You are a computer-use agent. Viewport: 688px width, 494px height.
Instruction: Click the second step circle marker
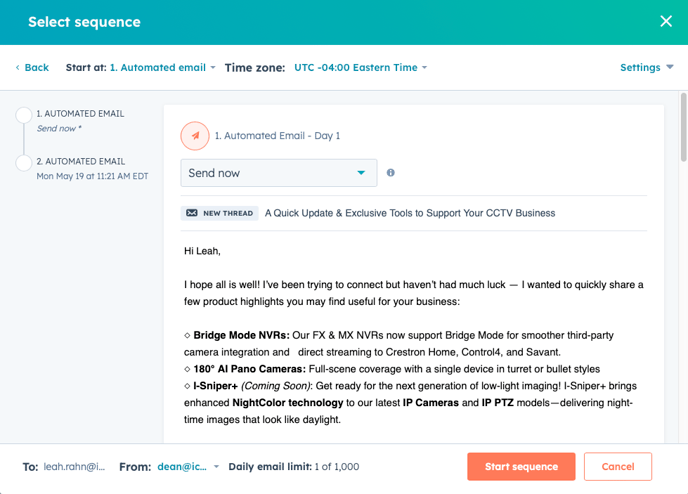[x=24, y=162]
